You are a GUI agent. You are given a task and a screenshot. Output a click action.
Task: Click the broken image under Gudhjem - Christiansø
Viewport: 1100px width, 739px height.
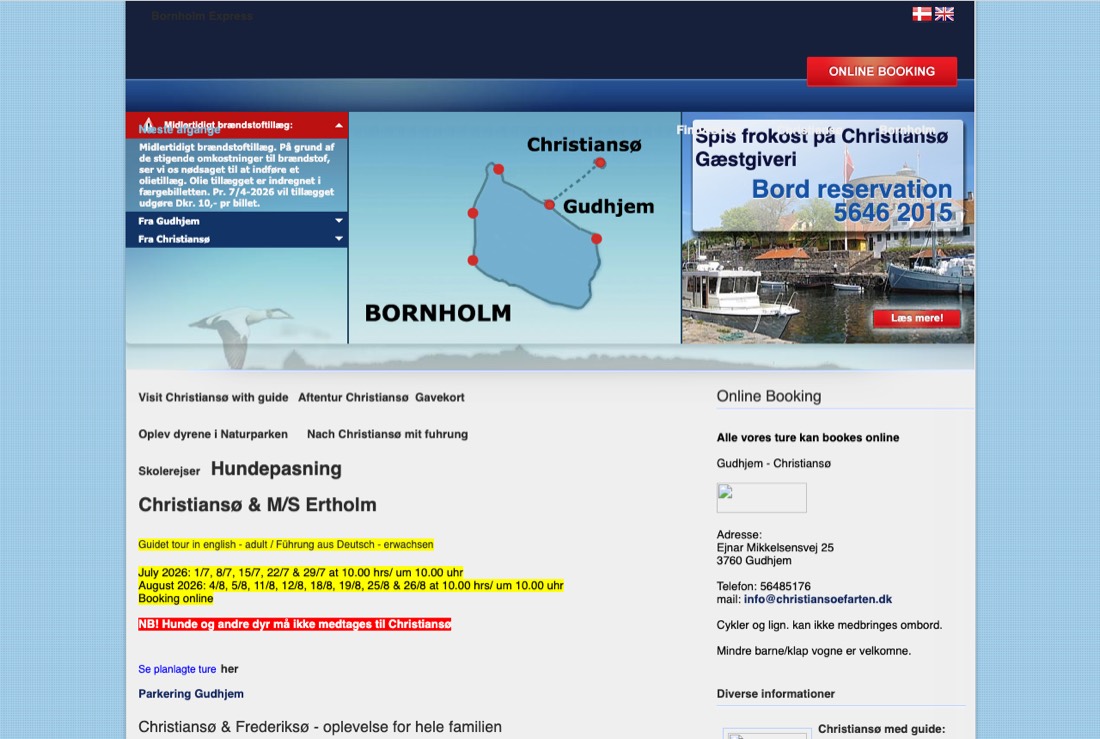761,498
